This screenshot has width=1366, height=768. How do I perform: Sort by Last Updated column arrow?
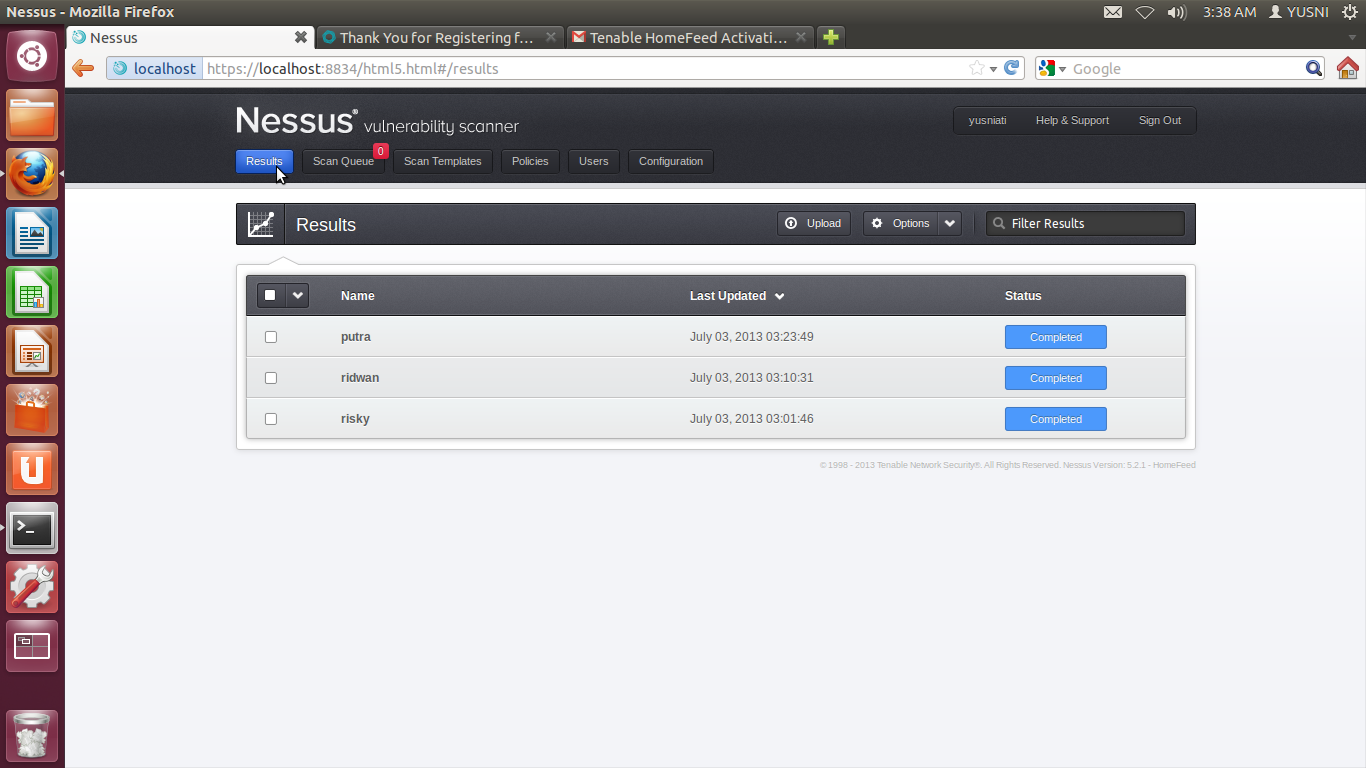click(780, 296)
